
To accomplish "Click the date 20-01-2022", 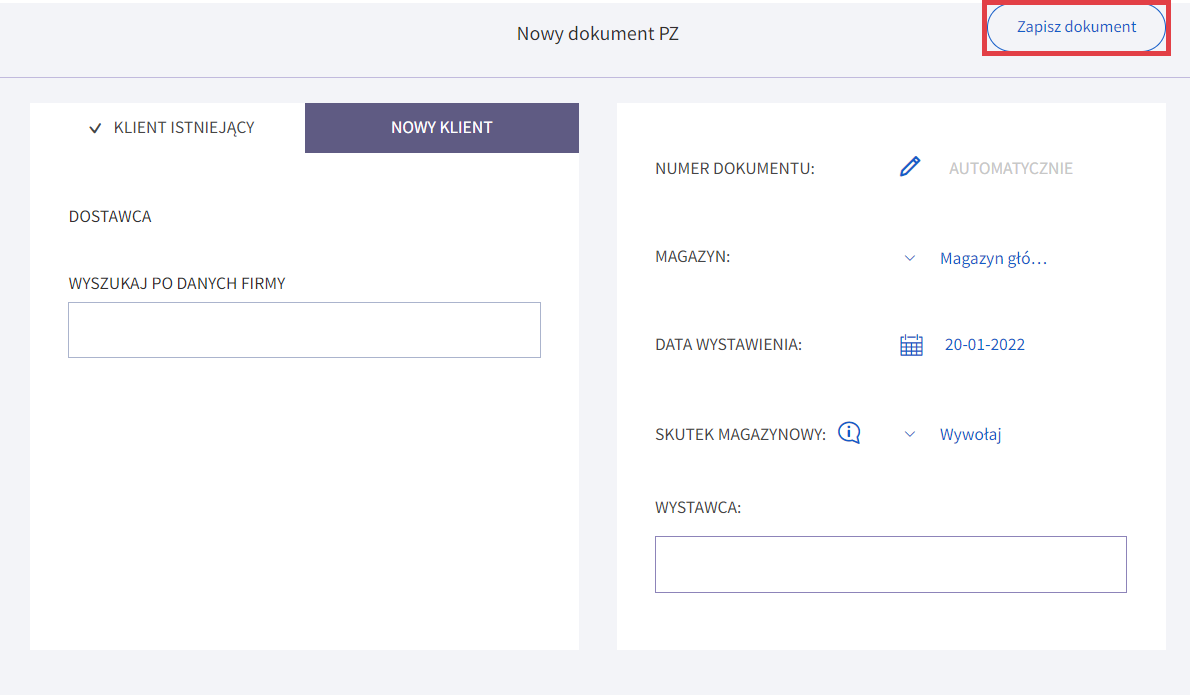I will point(984,345).
